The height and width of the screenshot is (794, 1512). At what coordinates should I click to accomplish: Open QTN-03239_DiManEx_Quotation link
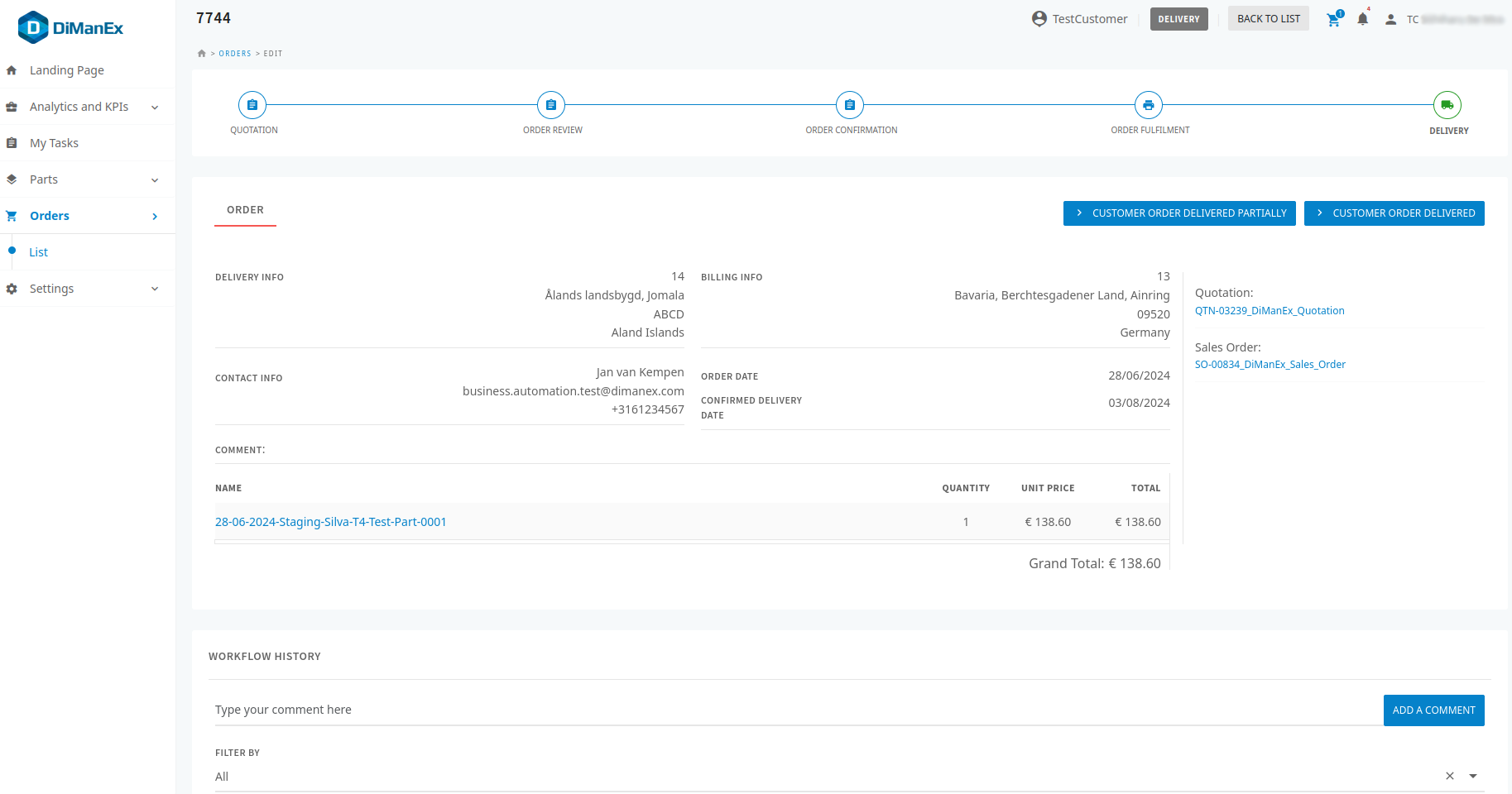tap(1270, 311)
